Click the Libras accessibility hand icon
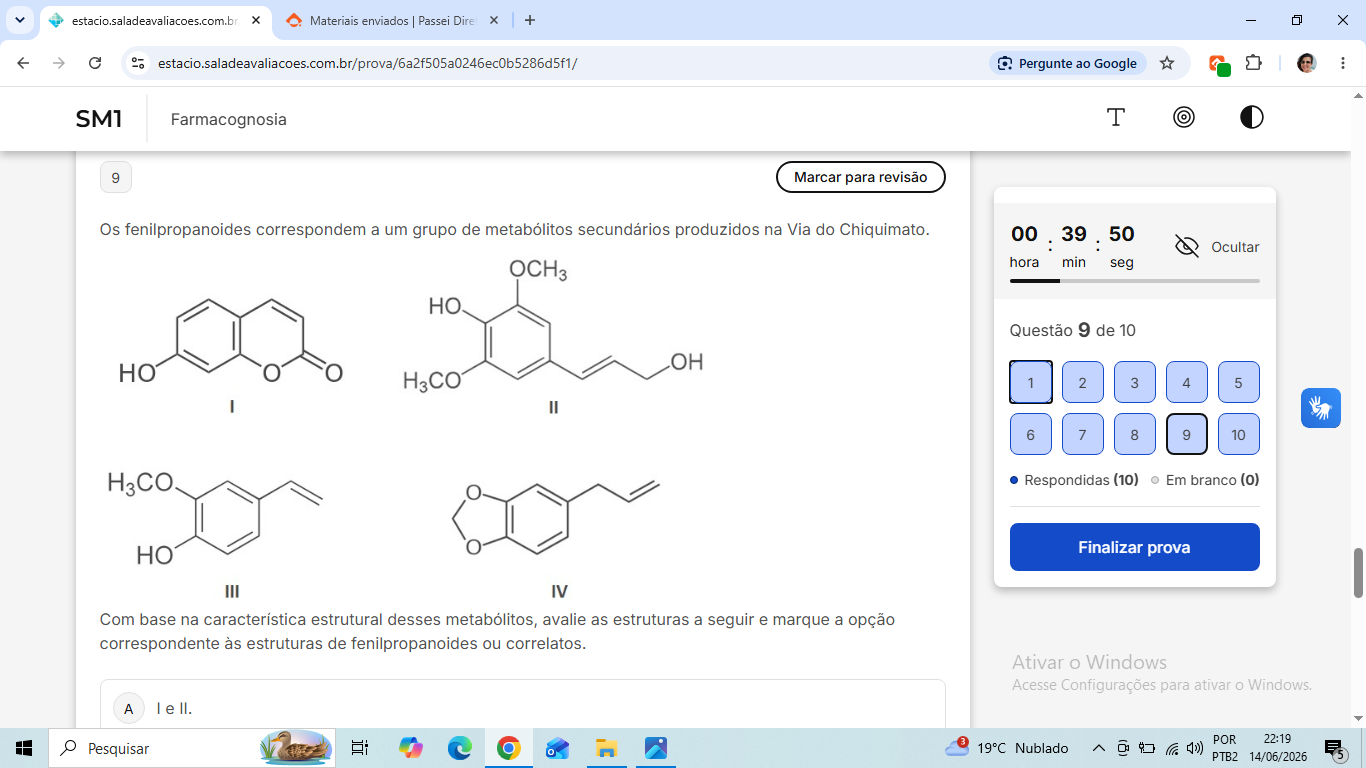 1321,408
